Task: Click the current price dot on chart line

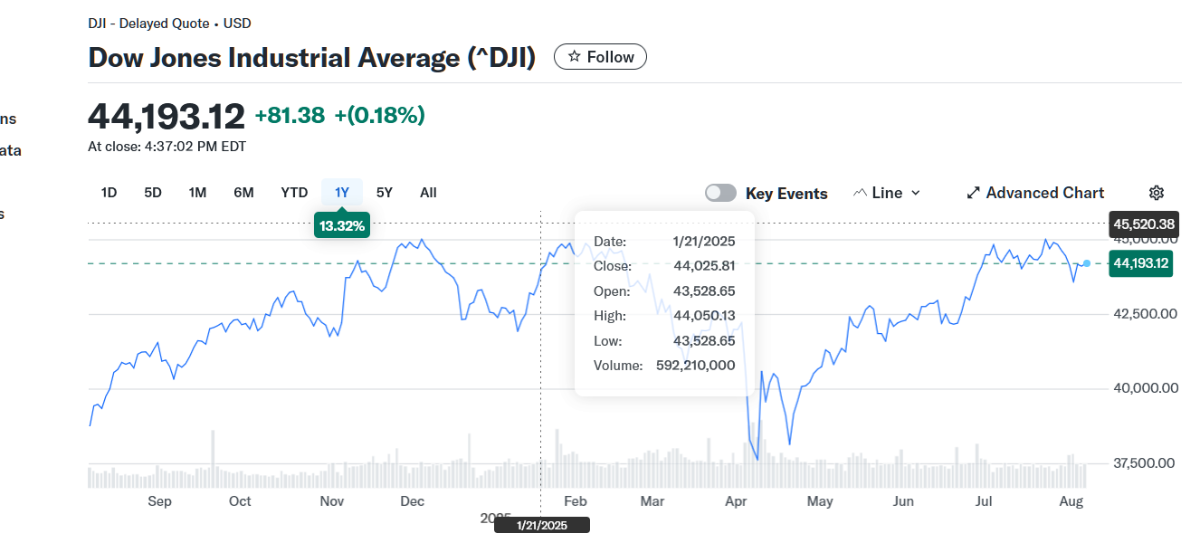Action: (x=1087, y=263)
